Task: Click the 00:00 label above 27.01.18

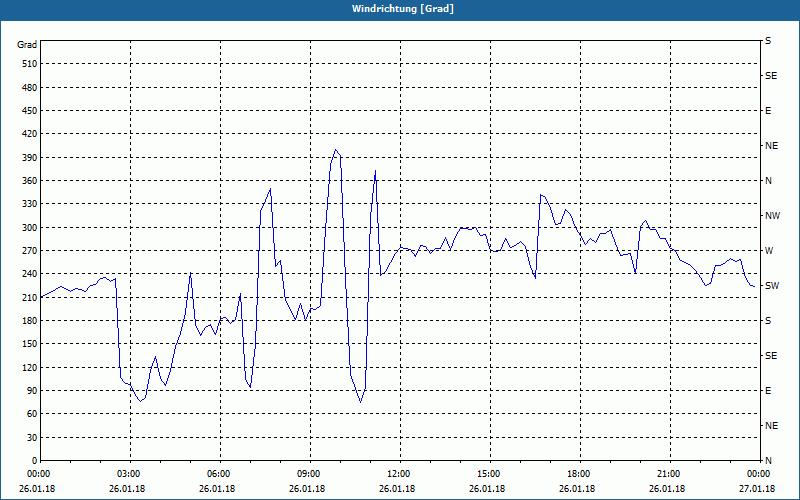Action: [x=759, y=473]
